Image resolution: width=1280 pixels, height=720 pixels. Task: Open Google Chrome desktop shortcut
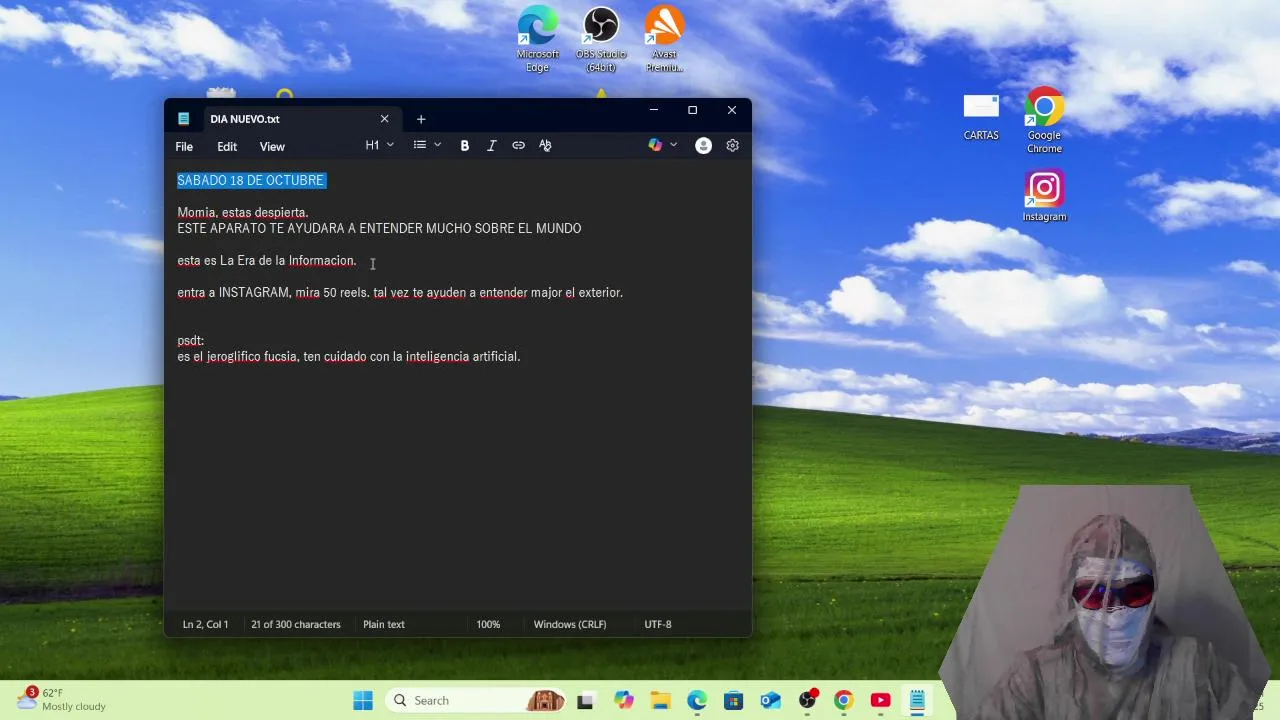tap(1044, 121)
